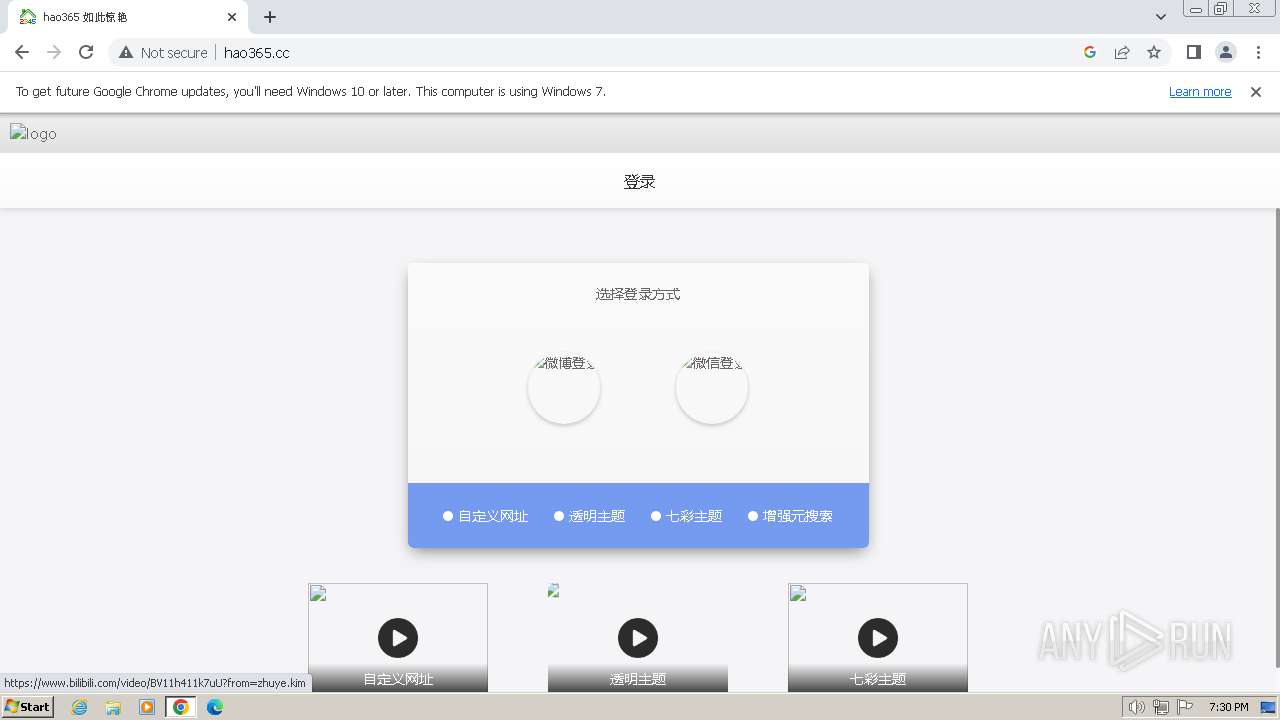The width and height of the screenshot is (1280, 720).
Task: Bookmark this tab with the star
Action: 1154,52
